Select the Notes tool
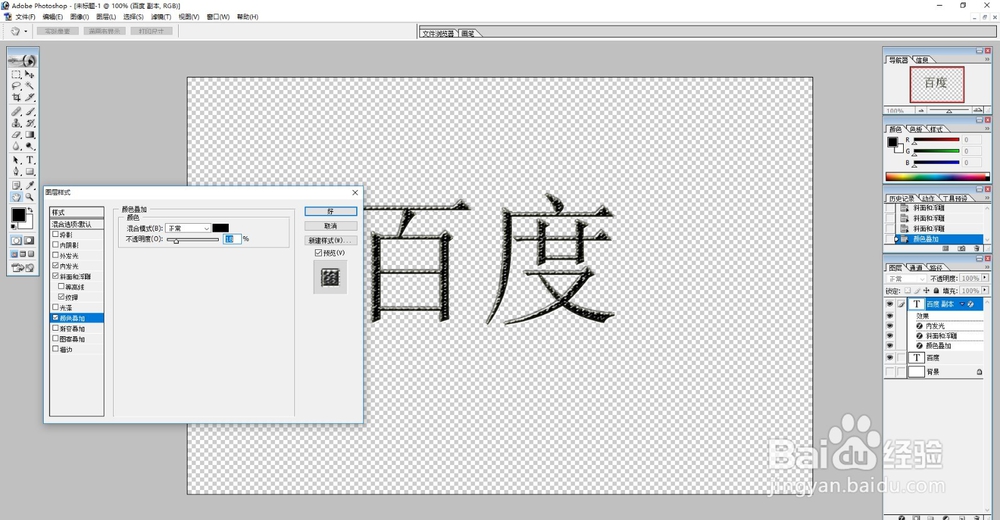Viewport: 1000px width, 520px height. click(17, 186)
